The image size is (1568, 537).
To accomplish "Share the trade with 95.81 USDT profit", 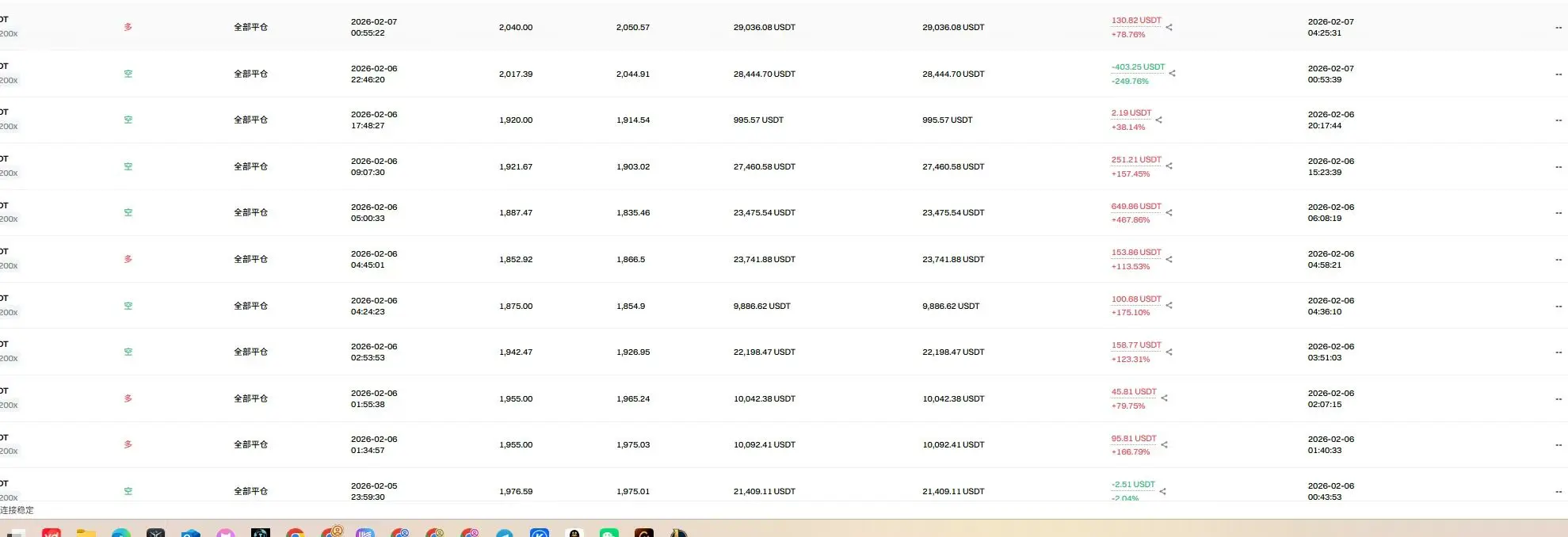I will click(x=1164, y=445).
